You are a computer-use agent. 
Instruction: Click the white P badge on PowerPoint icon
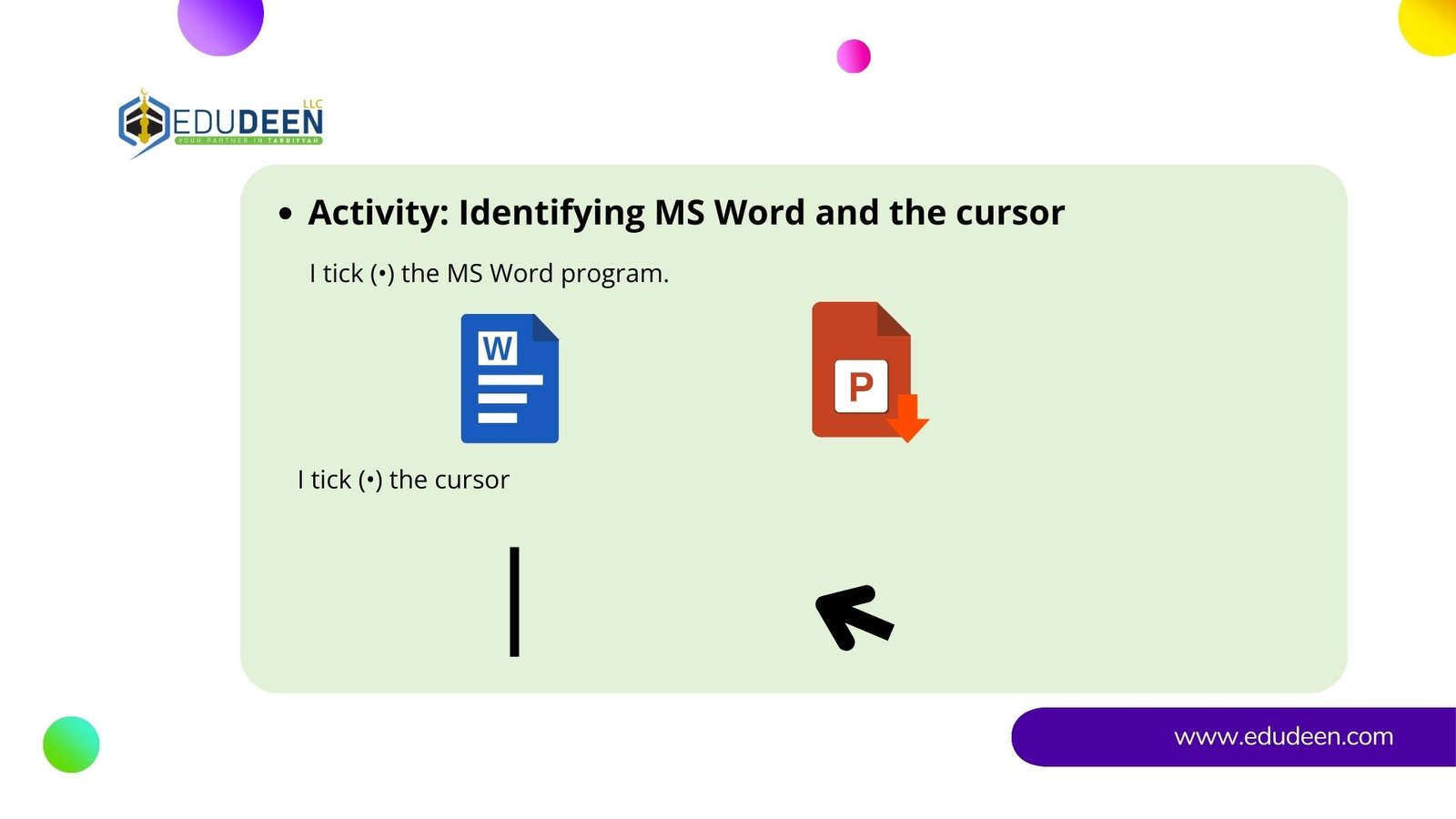tap(861, 387)
